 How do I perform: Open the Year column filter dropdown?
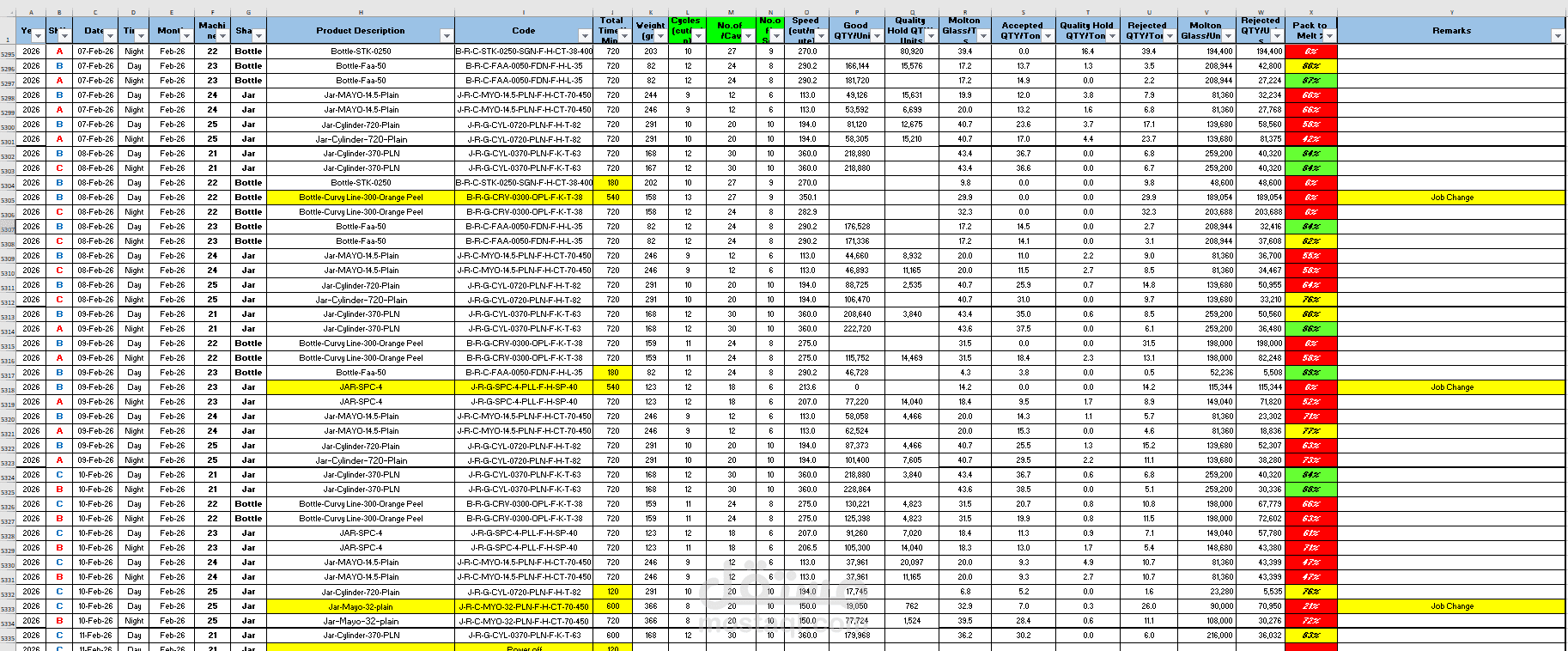38,36
